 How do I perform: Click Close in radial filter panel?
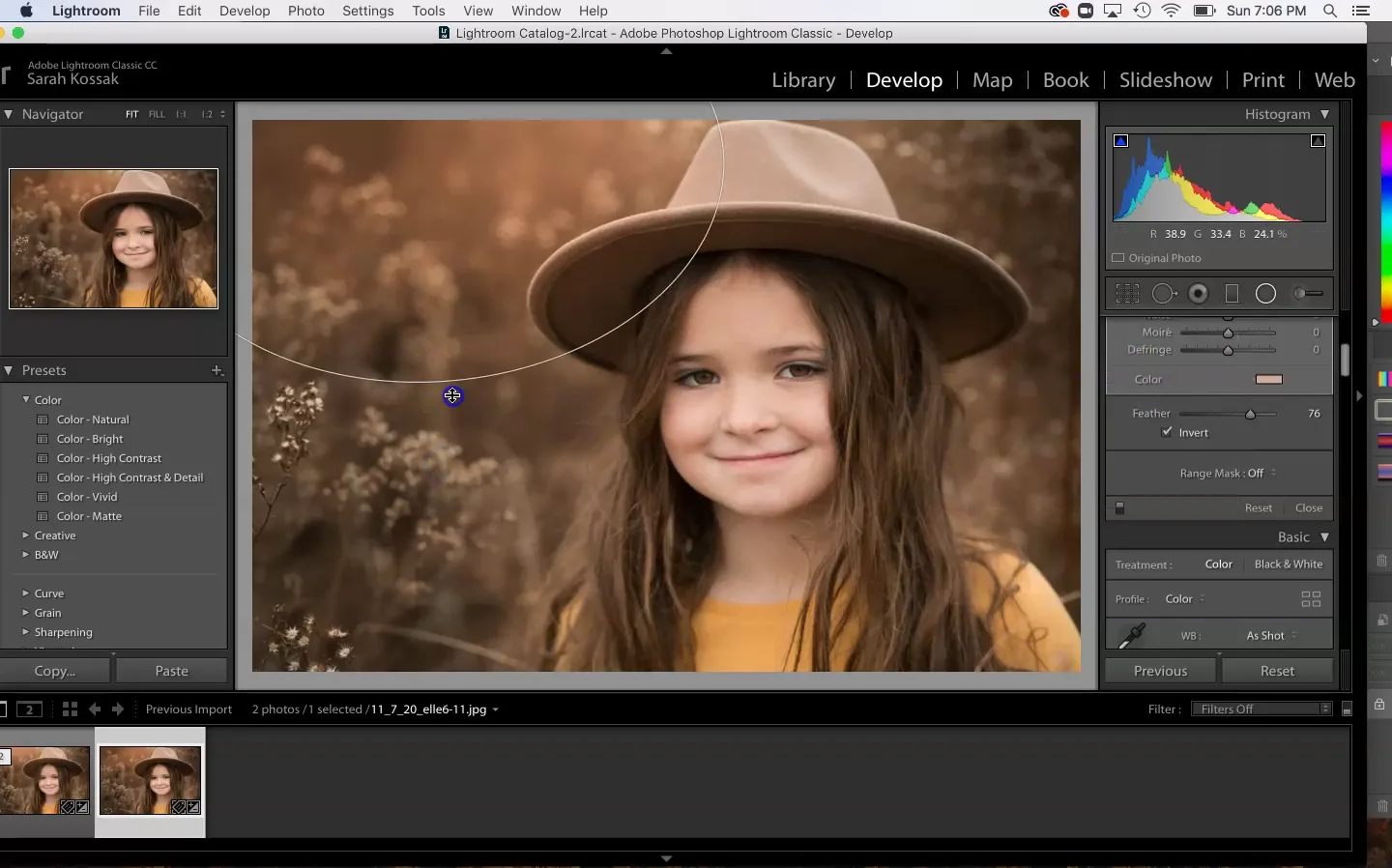coord(1309,508)
